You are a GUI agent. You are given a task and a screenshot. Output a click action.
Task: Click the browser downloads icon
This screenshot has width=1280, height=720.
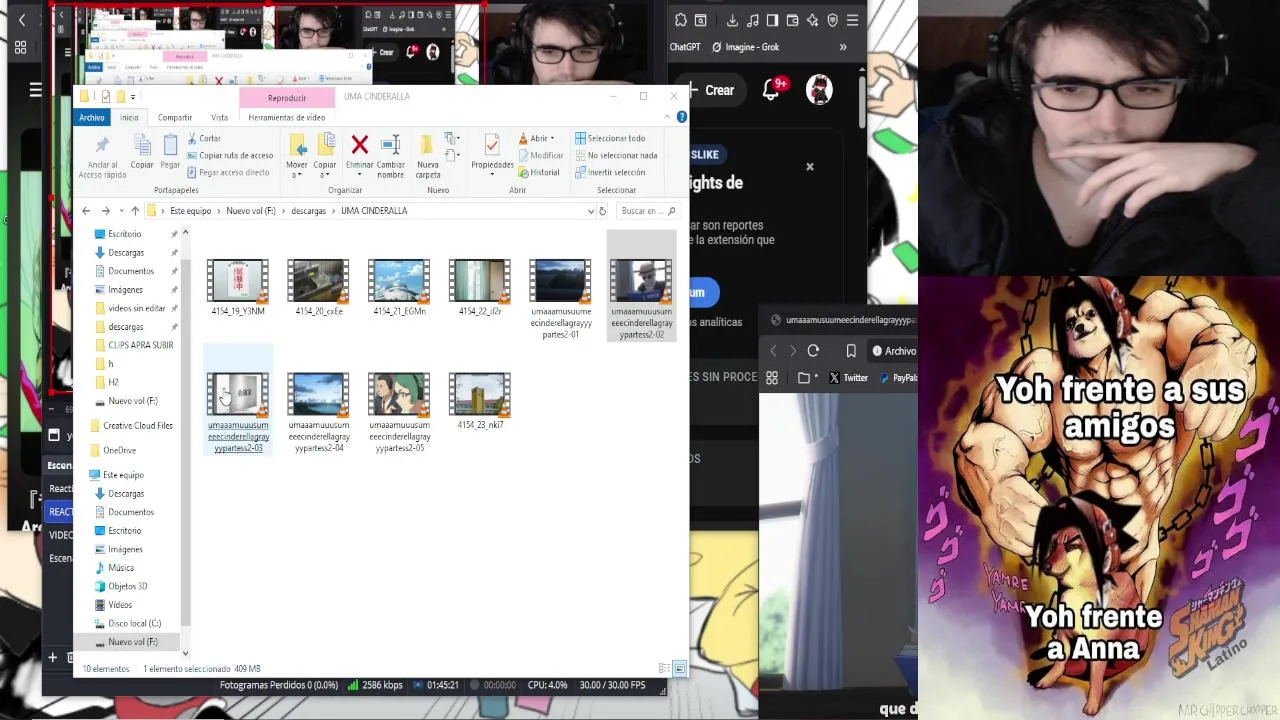pos(732,20)
